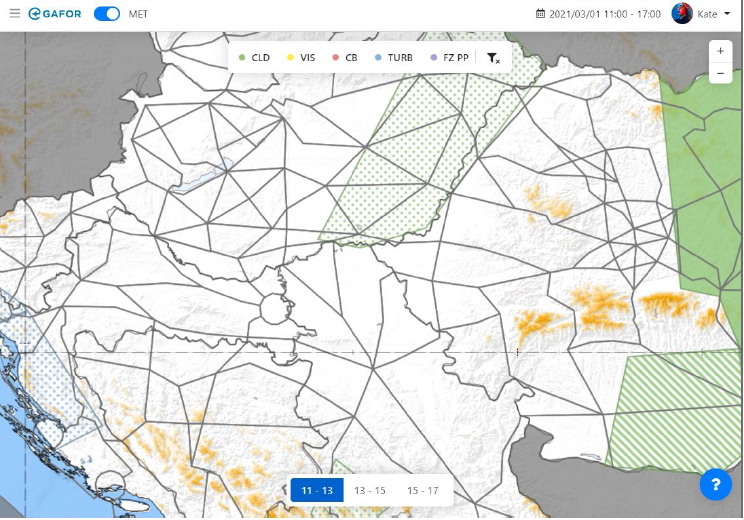Toggle the FZ PP filter

449,57
